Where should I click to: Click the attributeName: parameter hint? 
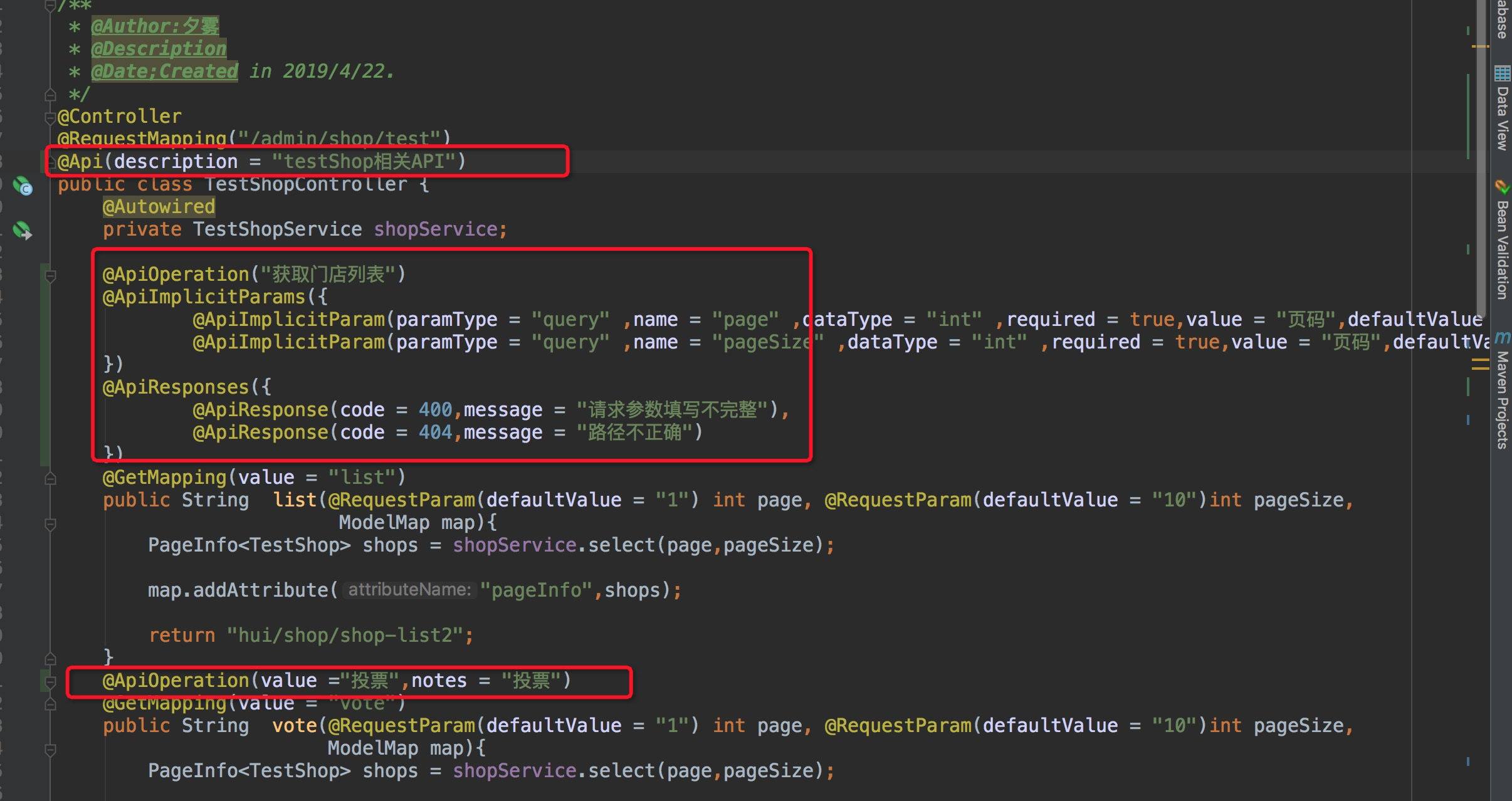tap(409, 590)
